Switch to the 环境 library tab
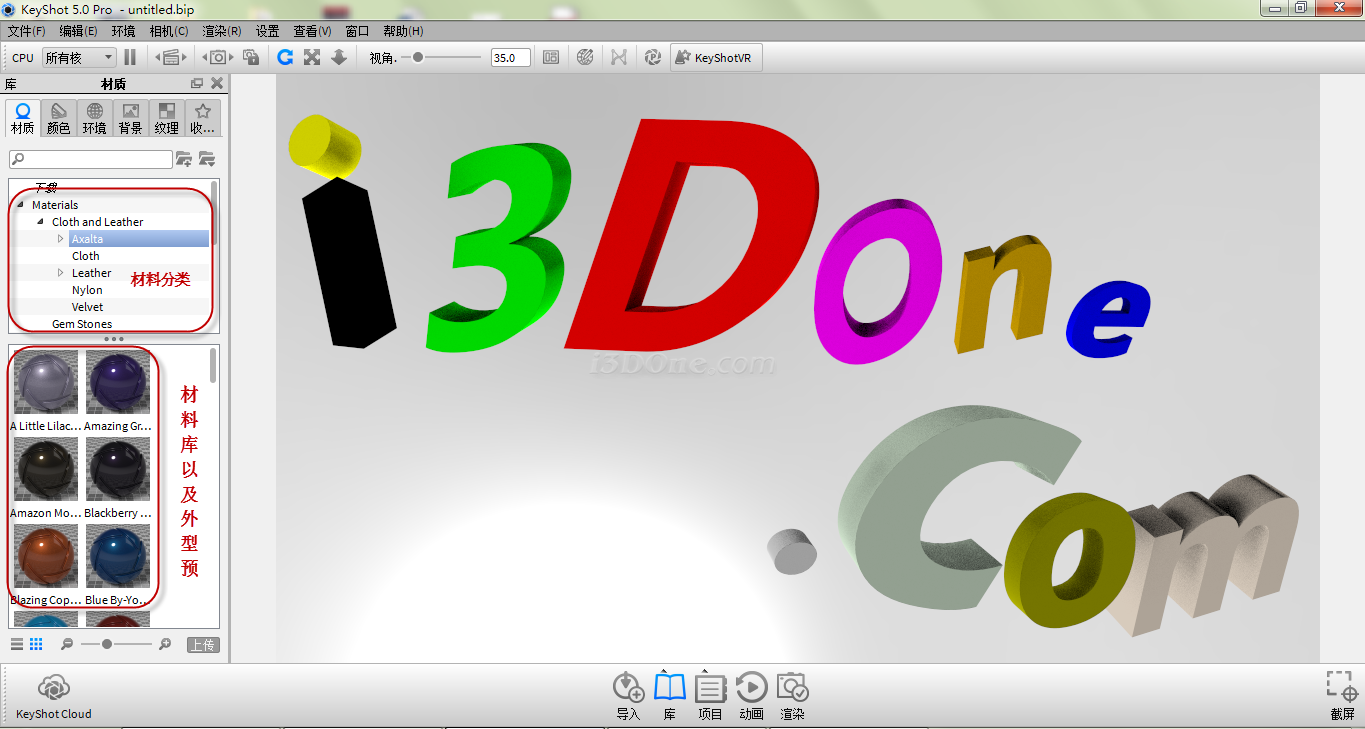Viewport: 1365px width, 729px height. (94, 118)
